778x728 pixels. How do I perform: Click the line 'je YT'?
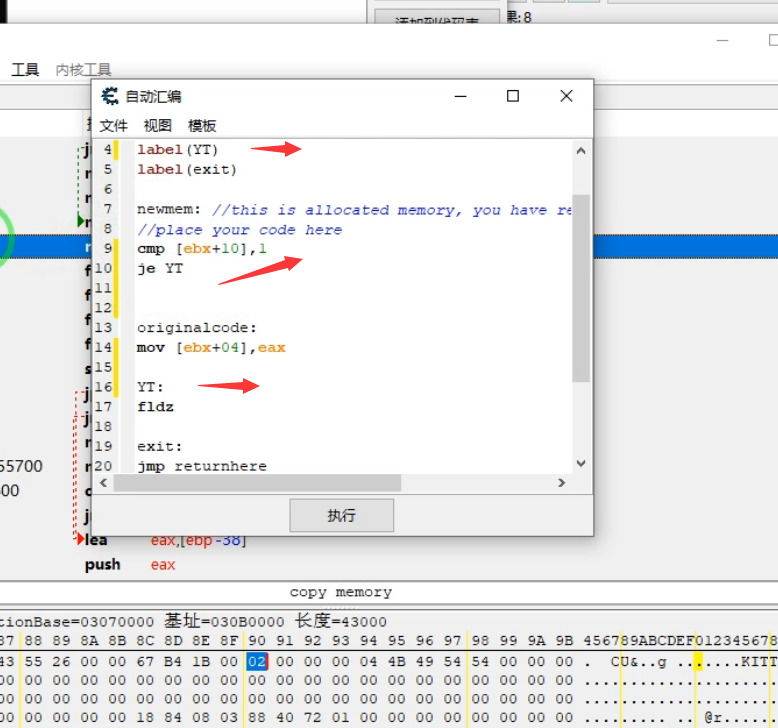pyautogui.click(x=160, y=268)
